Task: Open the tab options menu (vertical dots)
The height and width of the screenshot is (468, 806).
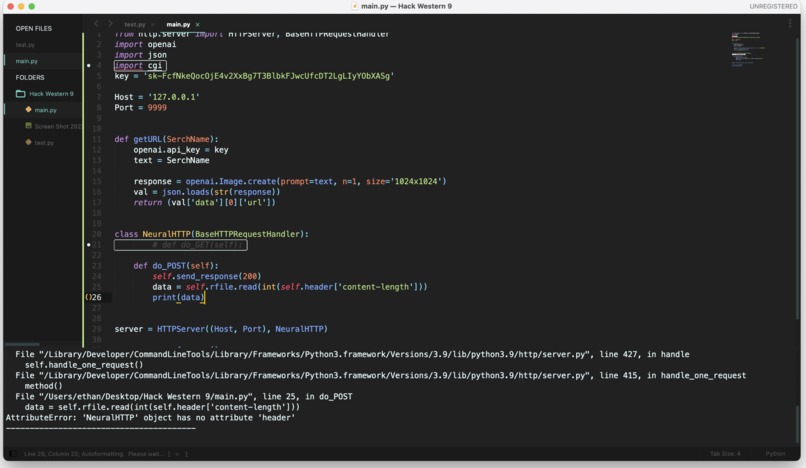Action: tap(790, 24)
